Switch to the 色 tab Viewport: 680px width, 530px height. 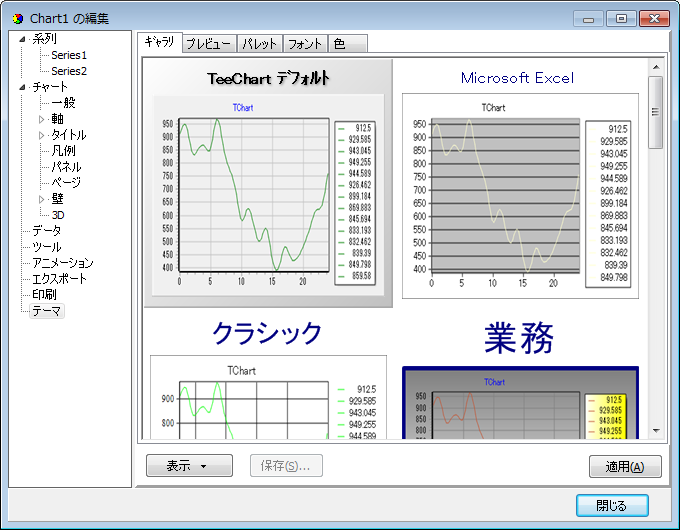(348, 44)
